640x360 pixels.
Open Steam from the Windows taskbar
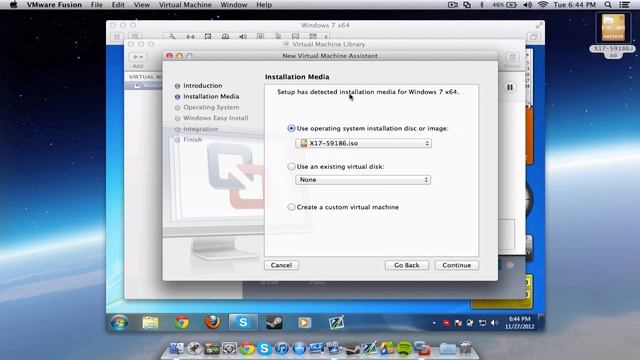point(274,322)
